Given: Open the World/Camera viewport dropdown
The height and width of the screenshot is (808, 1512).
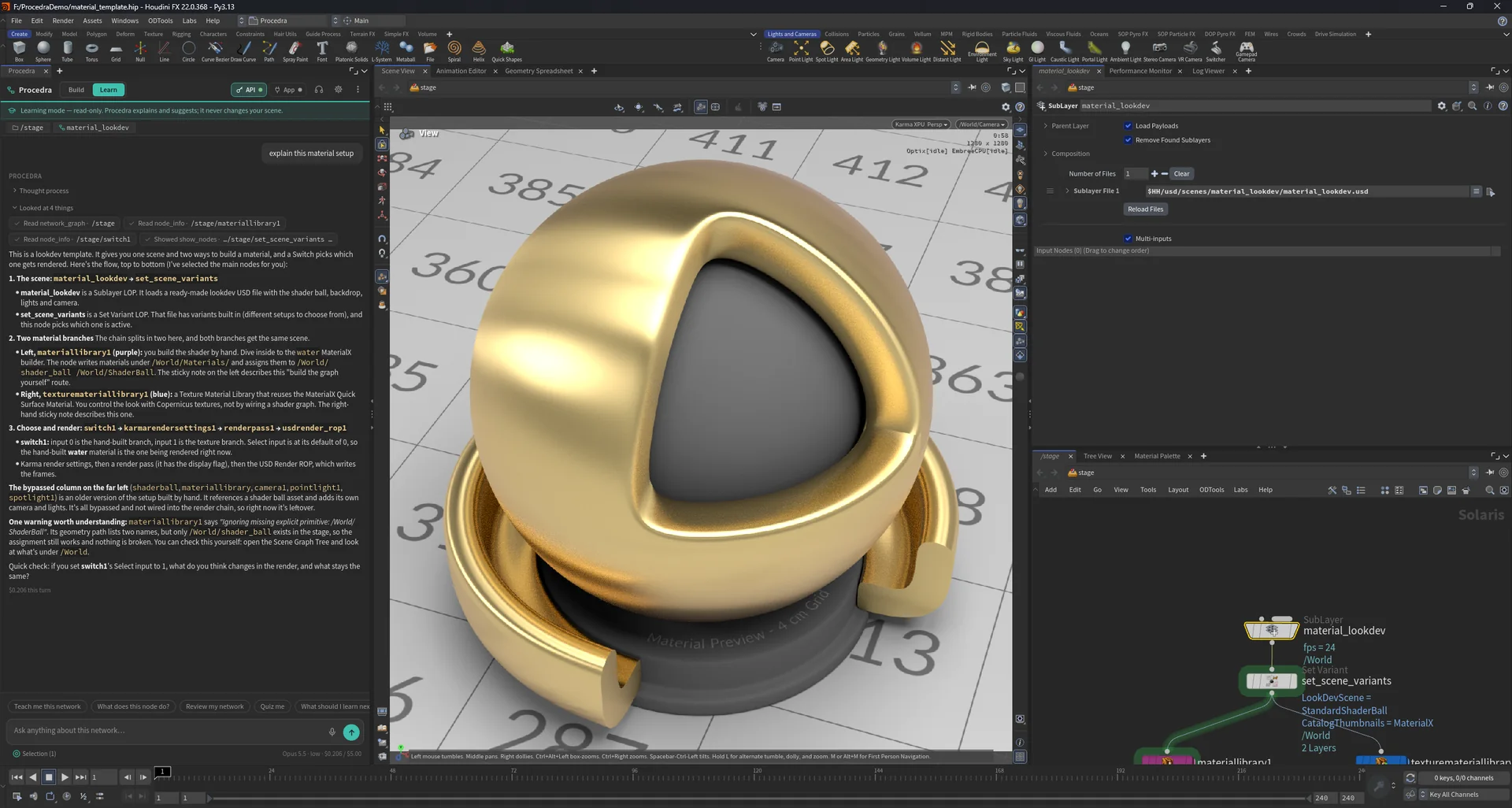Looking at the screenshot, I should (982, 124).
